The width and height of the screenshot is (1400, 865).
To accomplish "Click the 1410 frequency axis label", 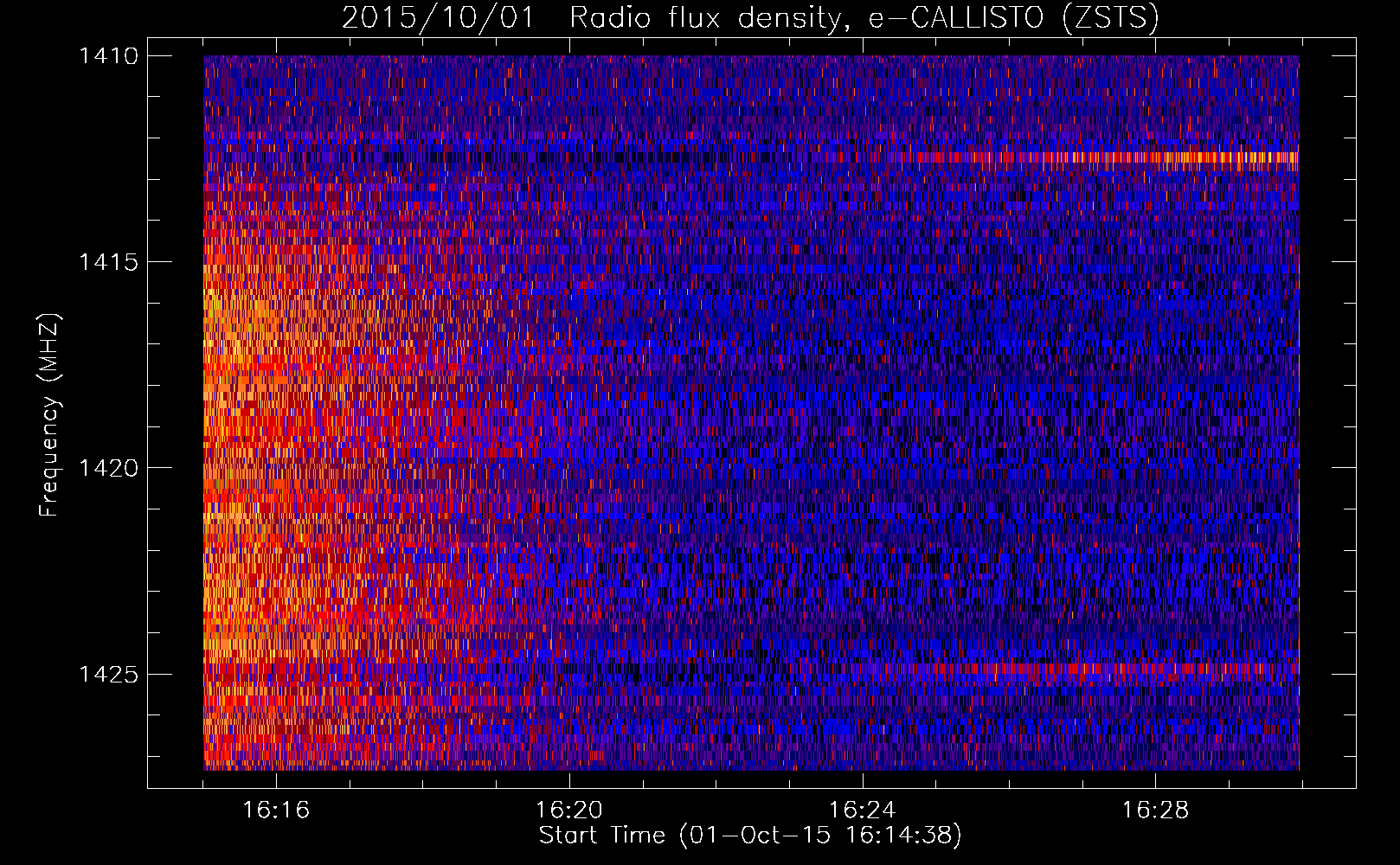I will click(108, 56).
